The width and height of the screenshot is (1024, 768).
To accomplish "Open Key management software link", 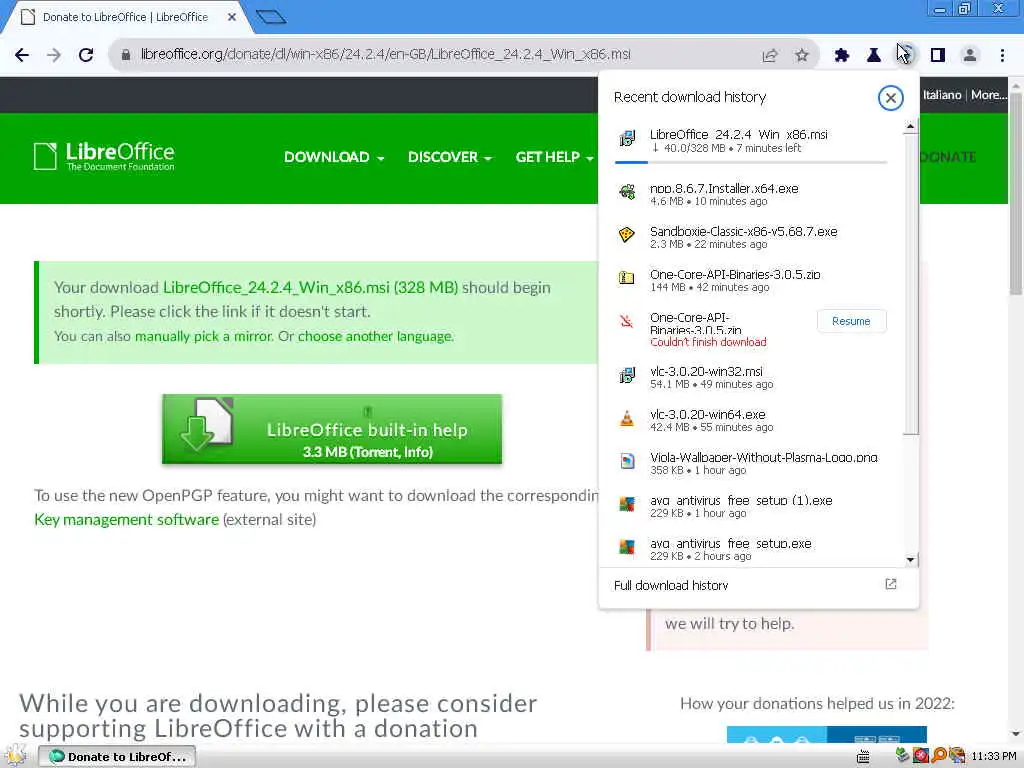I will pyautogui.click(x=127, y=520).
